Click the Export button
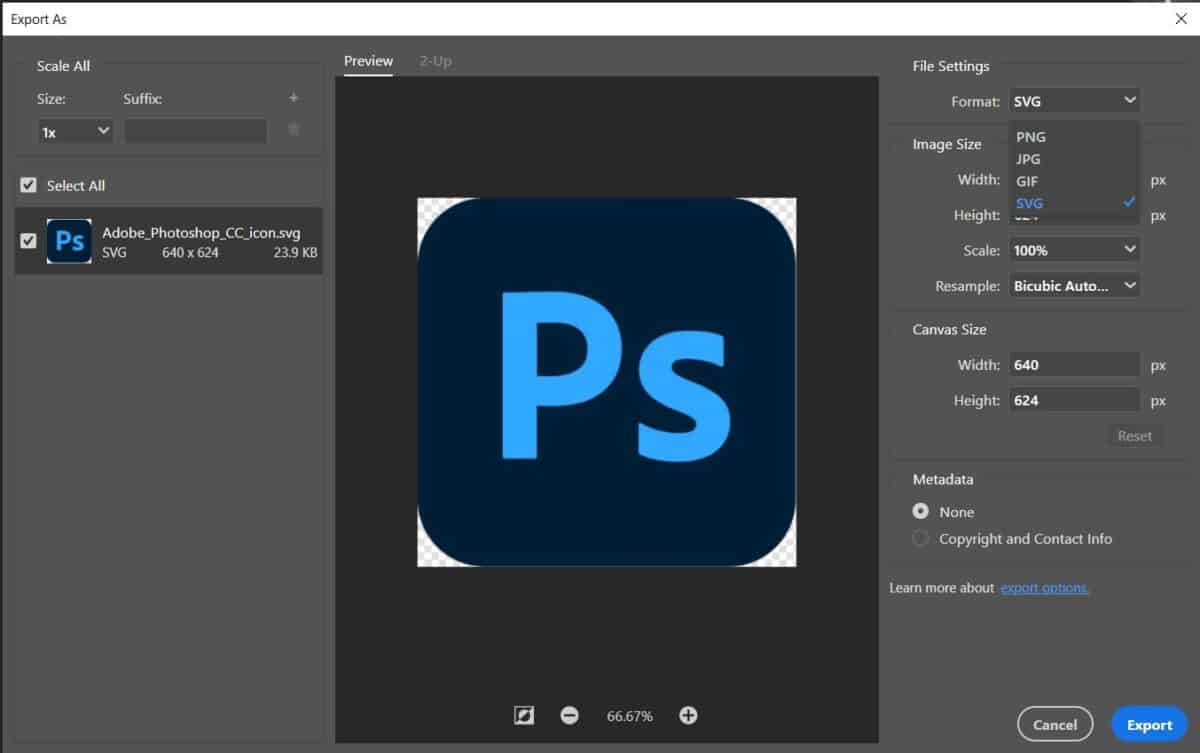Image resolution: width=1200 pixels, height=753 pixels. (x=1149, y=725)
